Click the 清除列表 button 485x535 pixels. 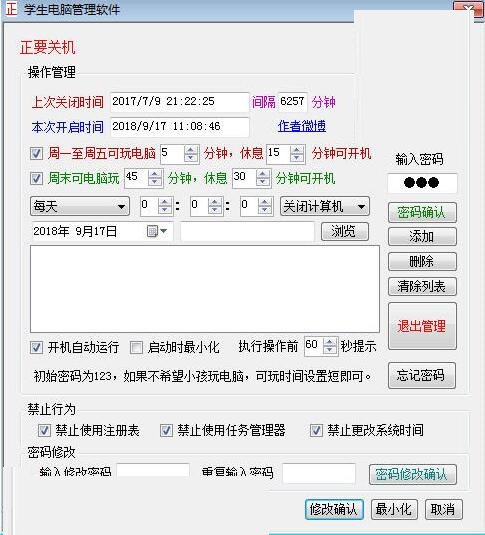pyautogui.click(x=422, y=287)
